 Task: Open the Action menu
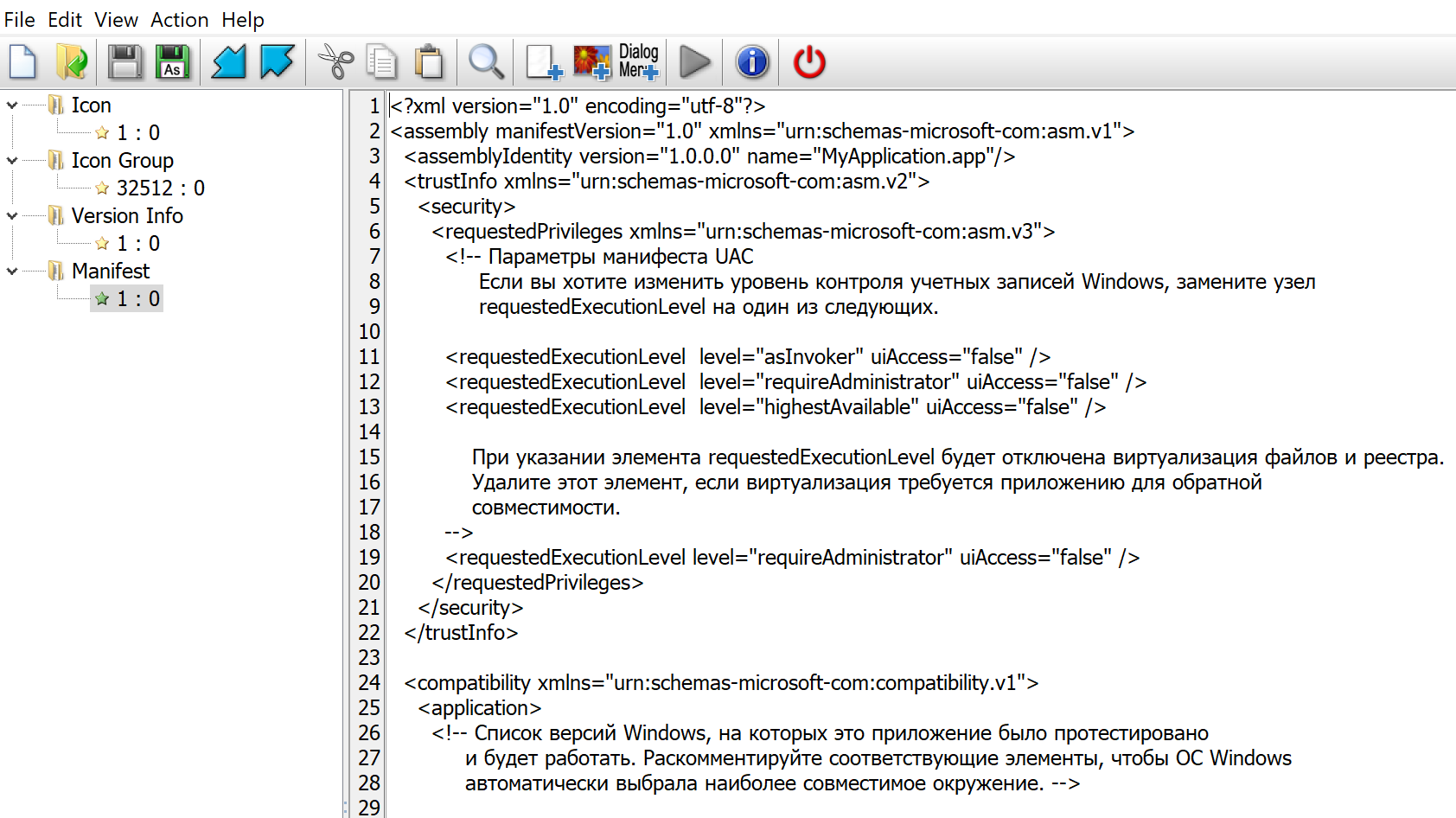pos(179,19)
